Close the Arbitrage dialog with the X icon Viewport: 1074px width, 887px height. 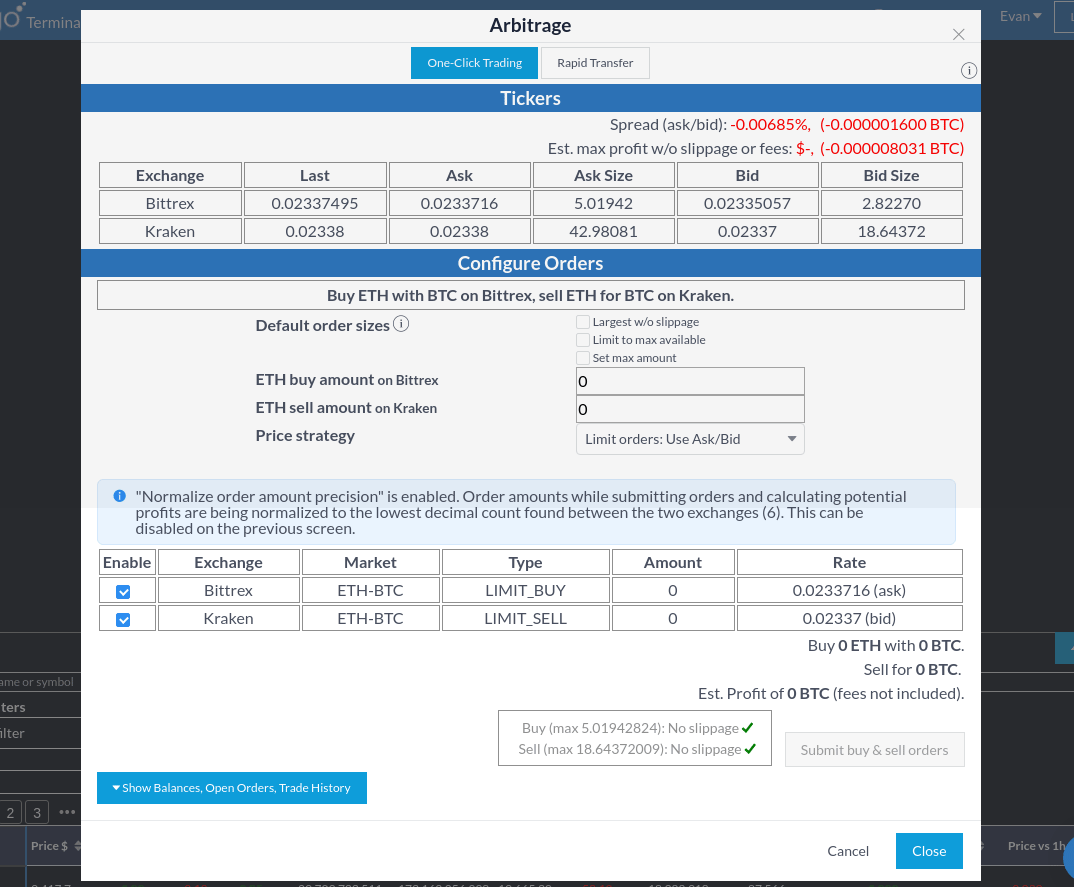(x=958, y=35)
